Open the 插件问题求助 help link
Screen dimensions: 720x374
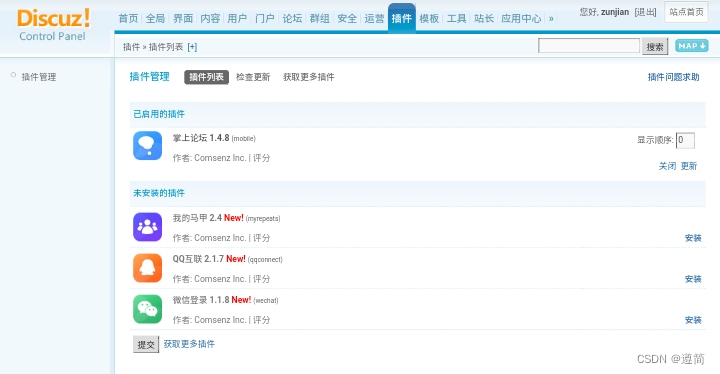pyautogui.click(x=673, y=77)
